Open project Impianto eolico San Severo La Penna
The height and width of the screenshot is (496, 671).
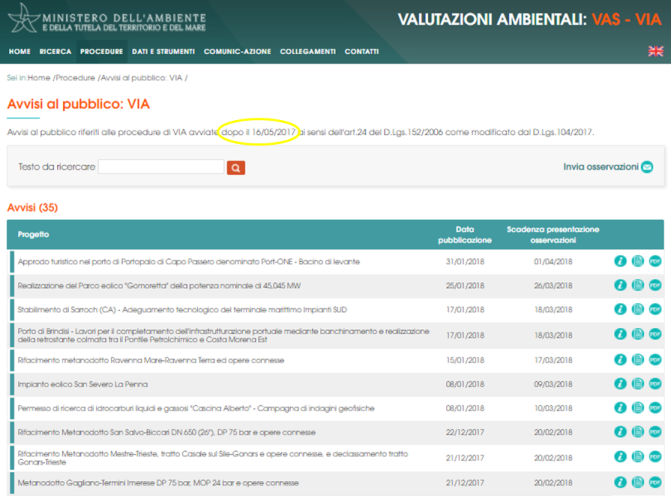[x=83, y=384]
